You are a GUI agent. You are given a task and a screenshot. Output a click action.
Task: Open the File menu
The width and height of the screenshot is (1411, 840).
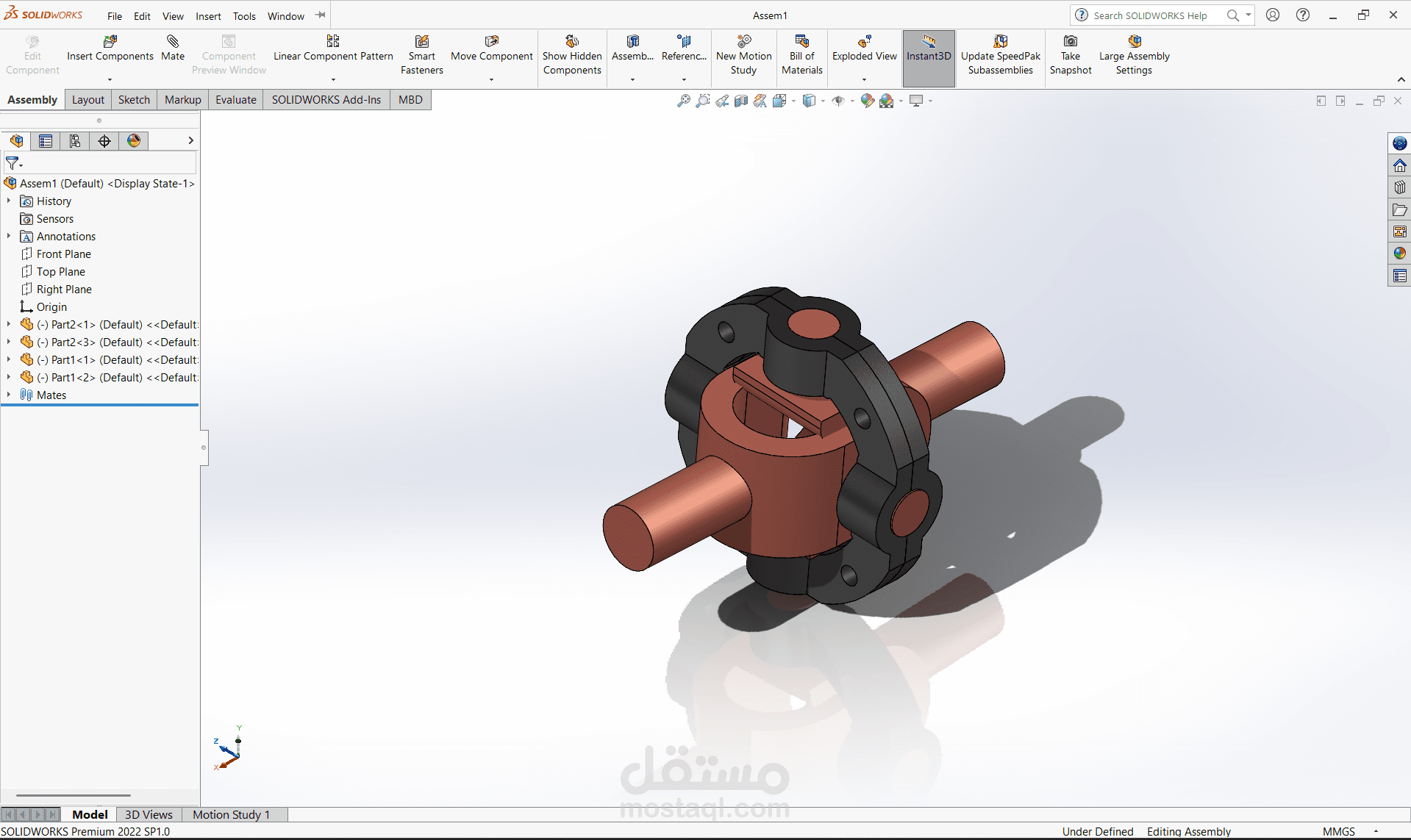115,16
